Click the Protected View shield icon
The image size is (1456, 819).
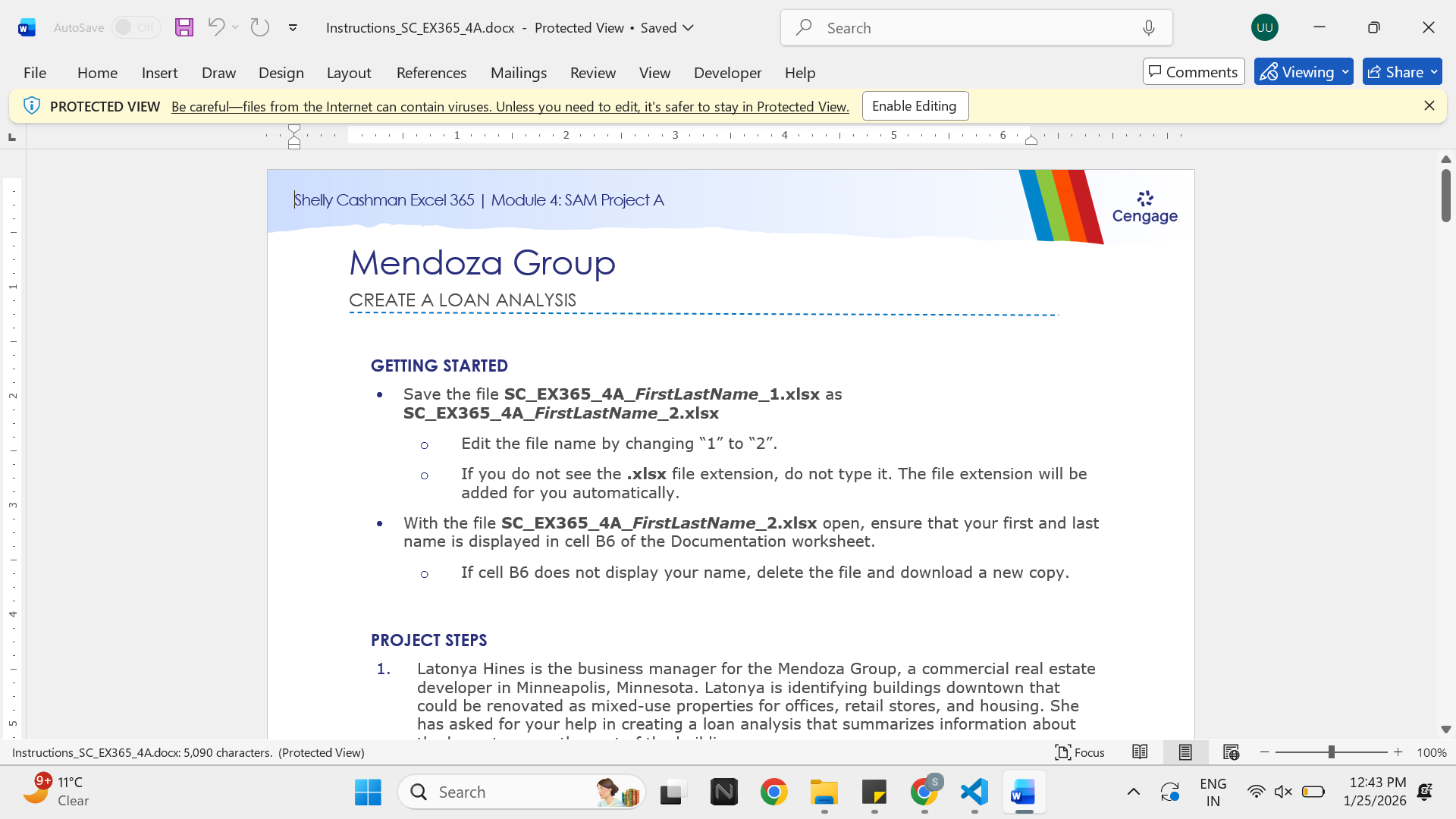[x=31, y=106]
